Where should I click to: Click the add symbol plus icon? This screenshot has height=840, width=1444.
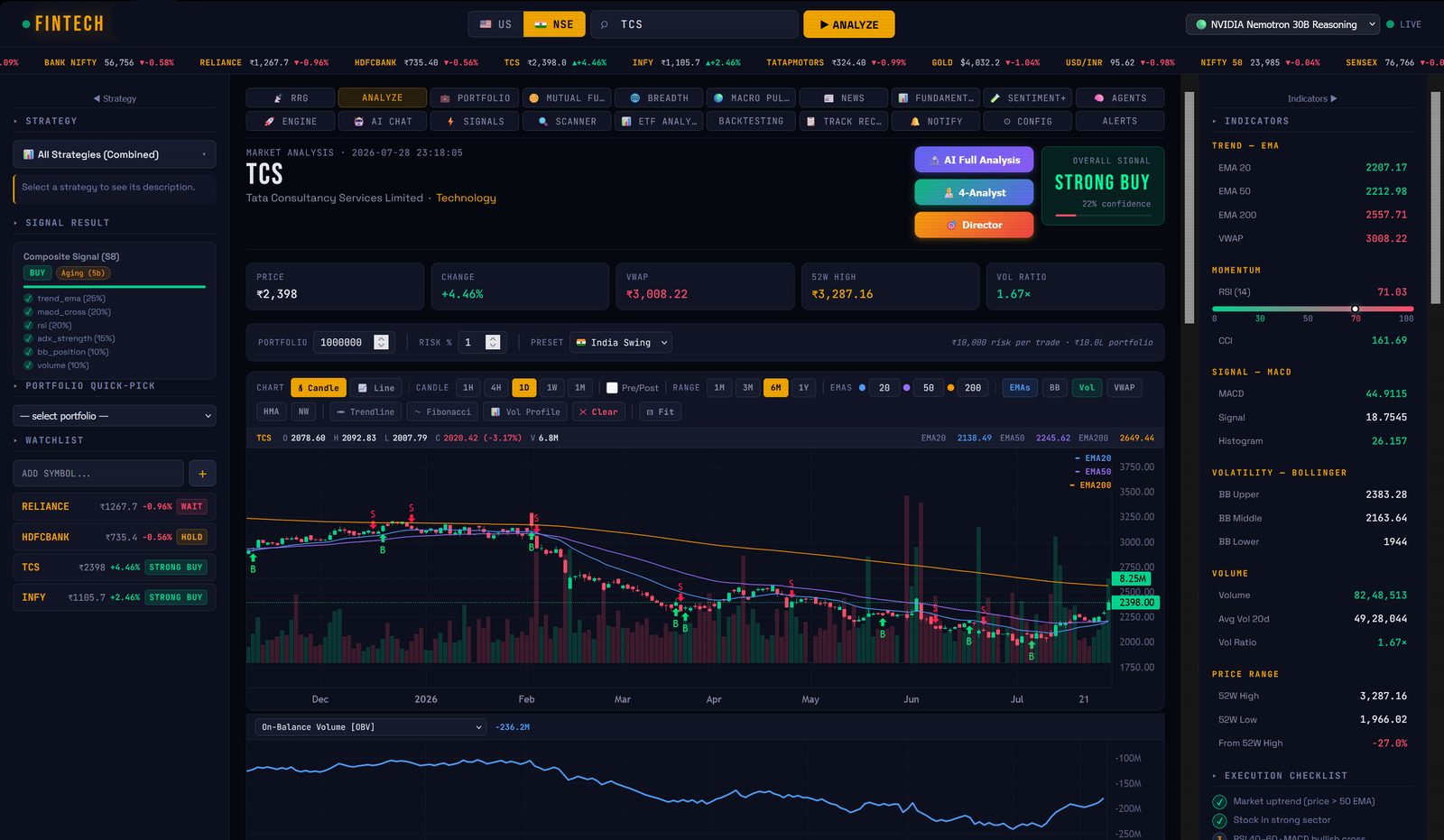pos(202,474)
